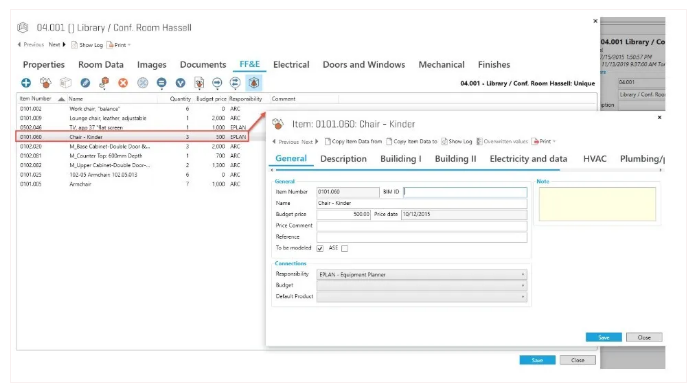Switch to the Images tab
Image resolution: width=697 pixels, height=387 pixels.
152,65
